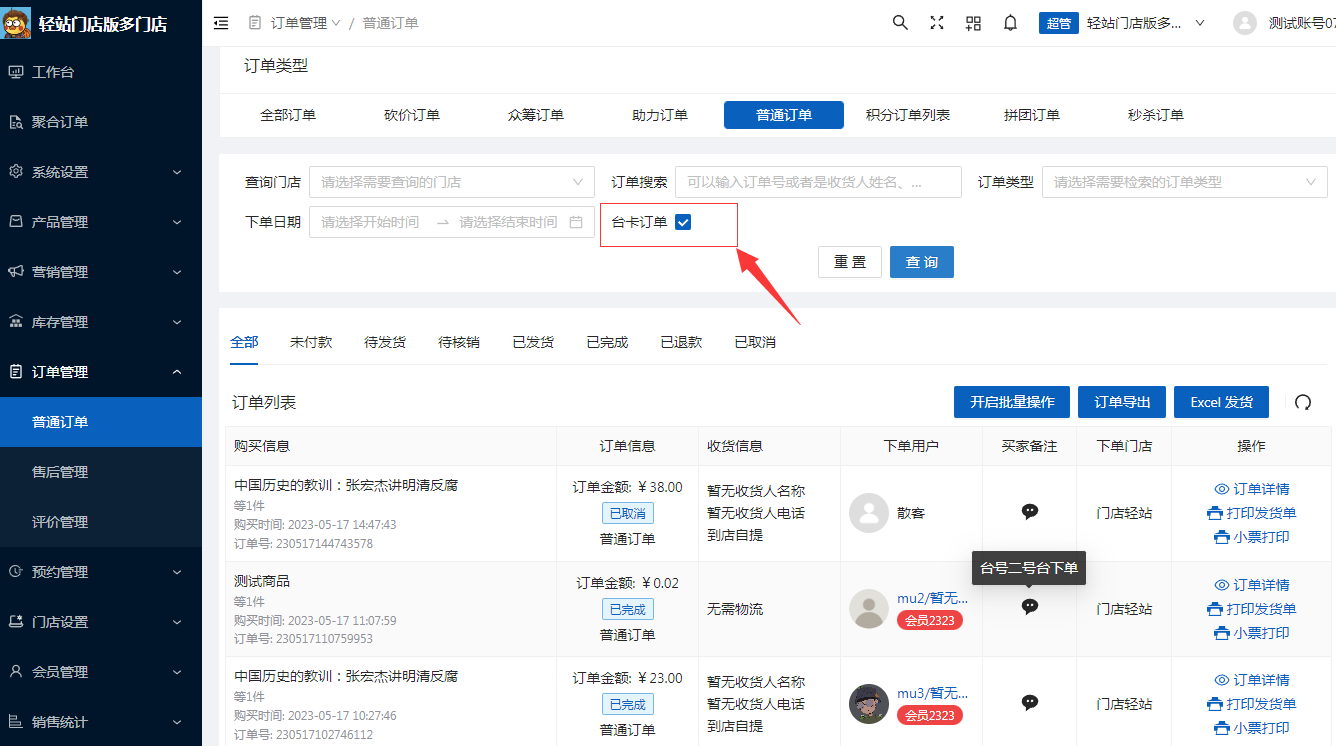
Task: Open 订单详情 for the first order
Action: click(1252, 489)
